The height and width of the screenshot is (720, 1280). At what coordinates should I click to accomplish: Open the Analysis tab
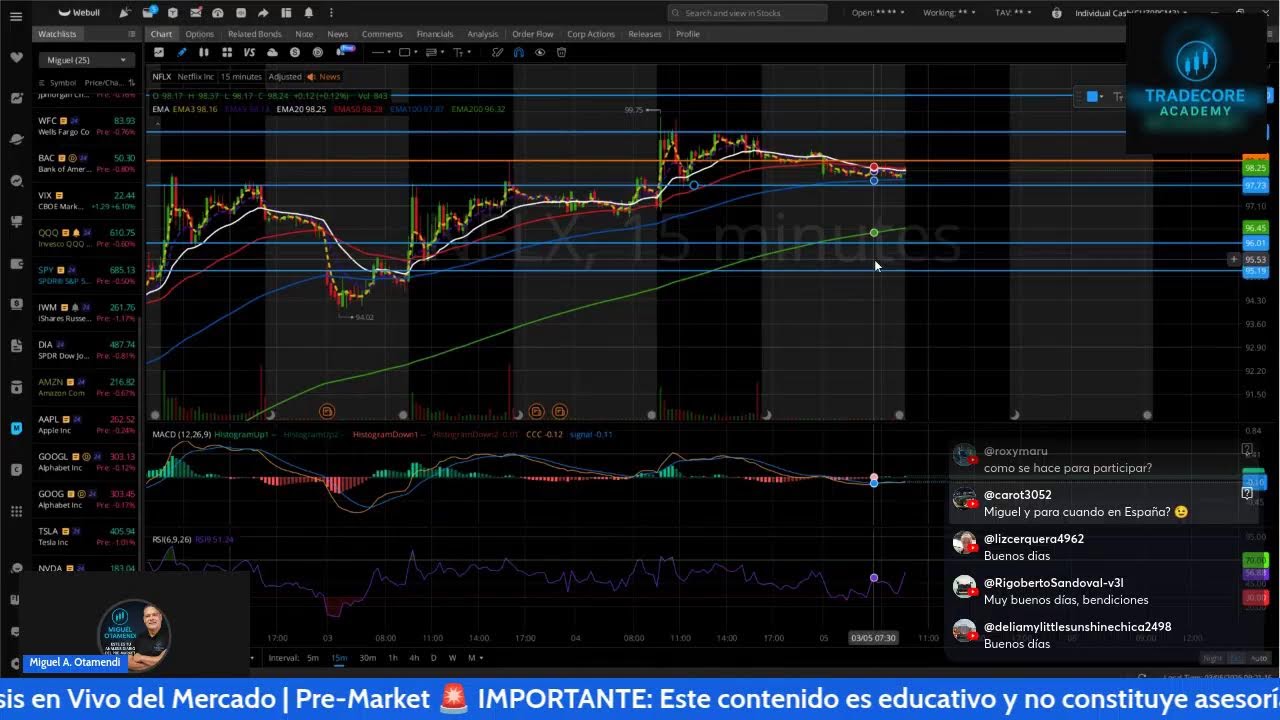coord(482,34)
